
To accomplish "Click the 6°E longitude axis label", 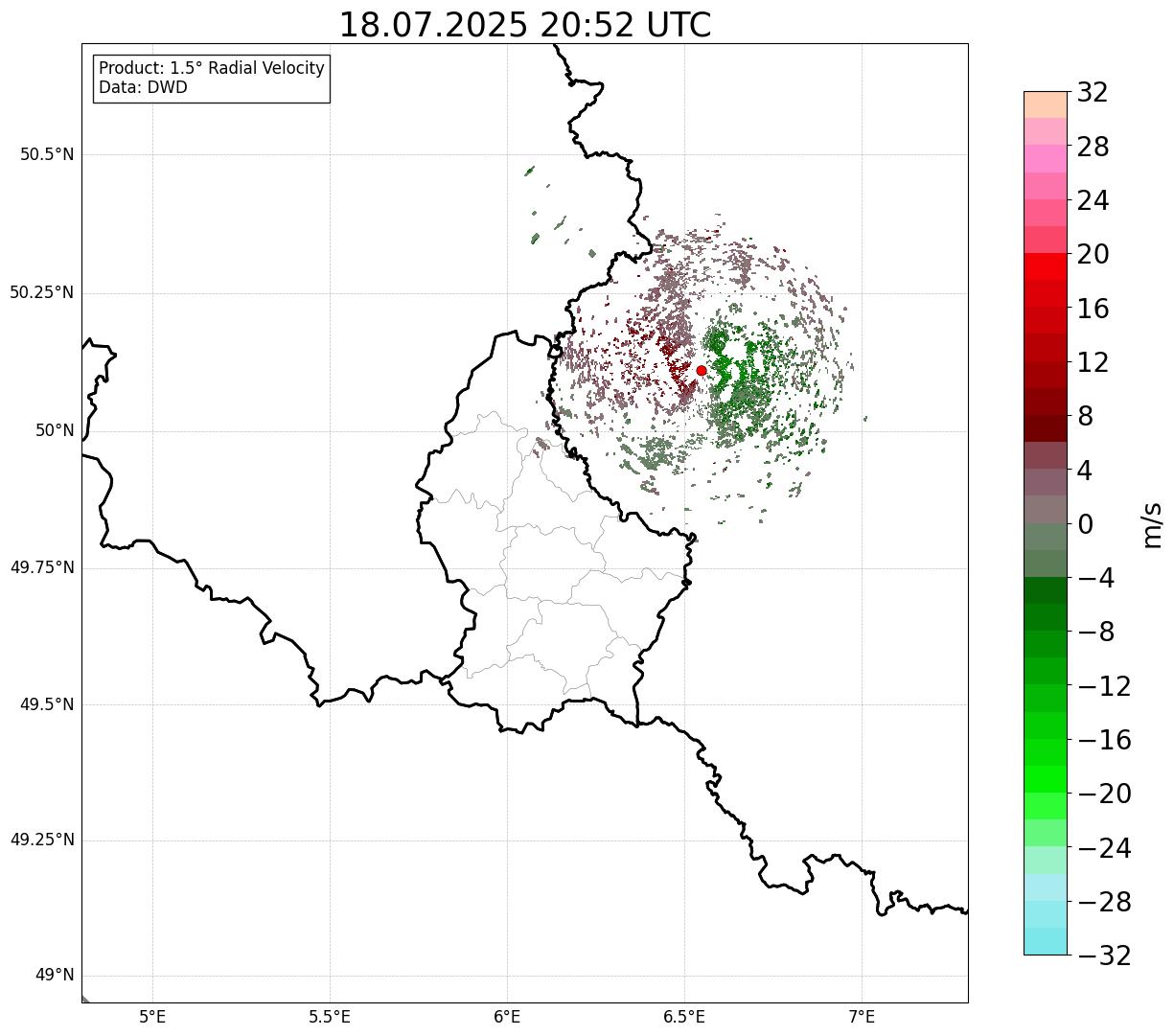I will (x=507, y=1017).
